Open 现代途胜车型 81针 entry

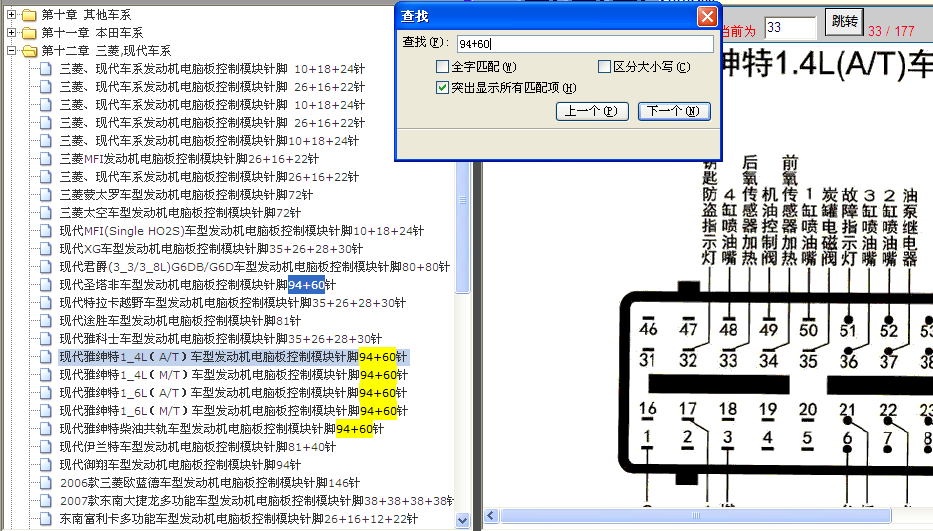180,321
